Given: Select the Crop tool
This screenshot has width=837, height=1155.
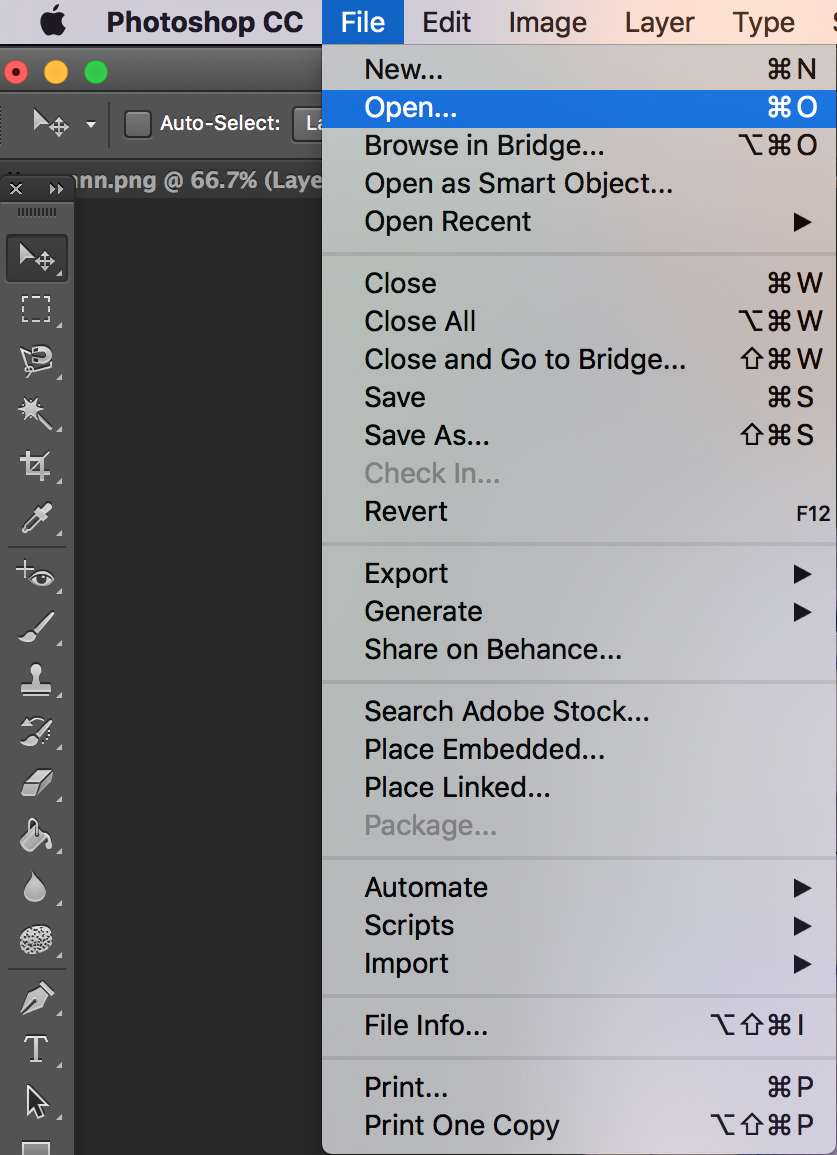Looking at the screenshot, I should (x=36, y=465).
